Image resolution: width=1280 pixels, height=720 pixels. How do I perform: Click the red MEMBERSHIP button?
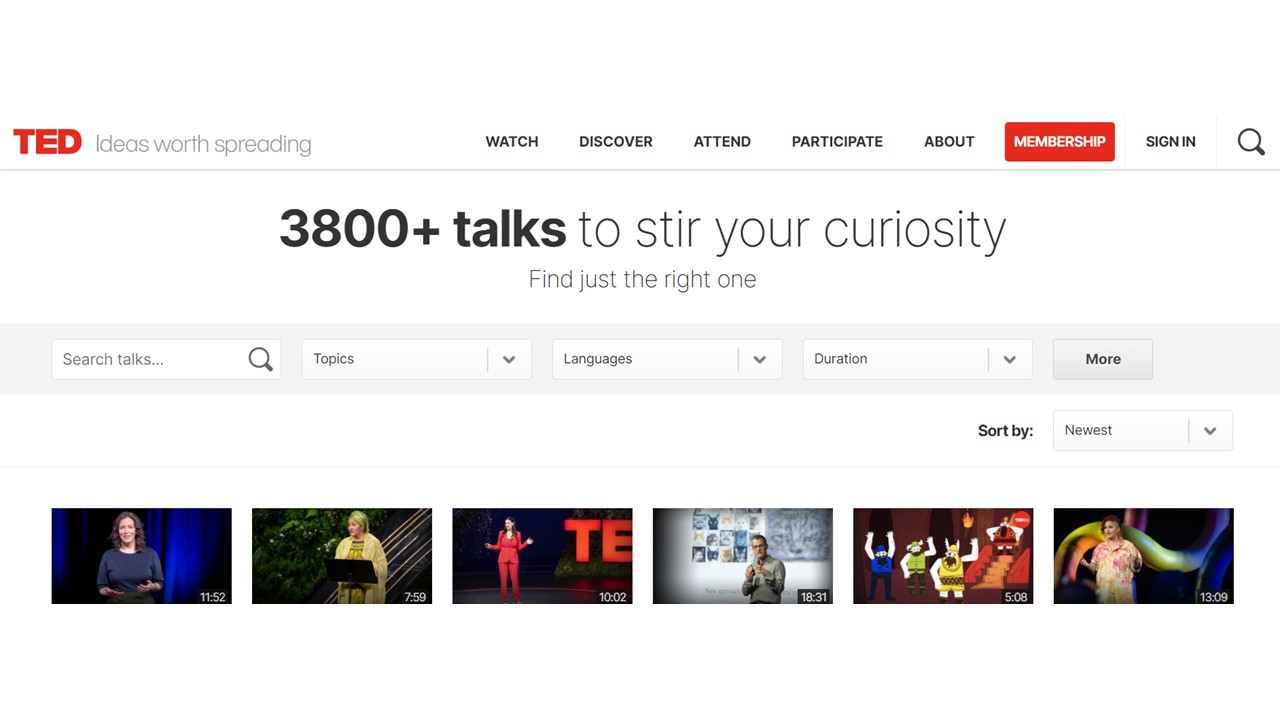(1059, 142)
